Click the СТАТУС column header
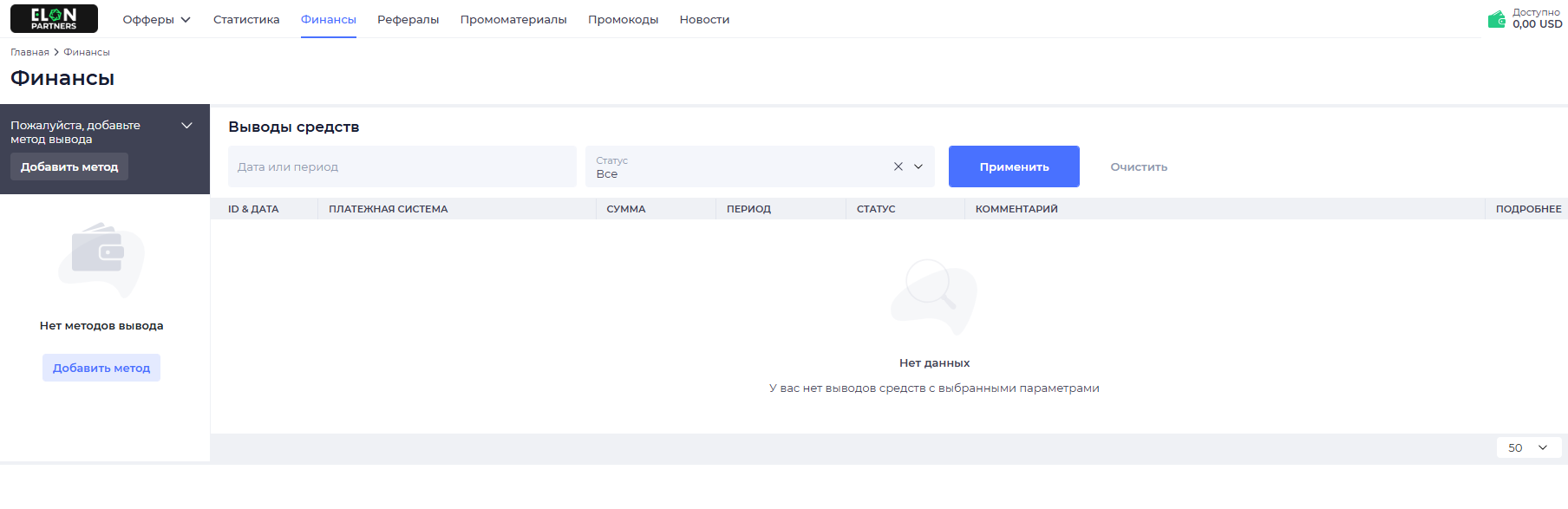This screenshot has height=509, width=1568. point(876,209)
